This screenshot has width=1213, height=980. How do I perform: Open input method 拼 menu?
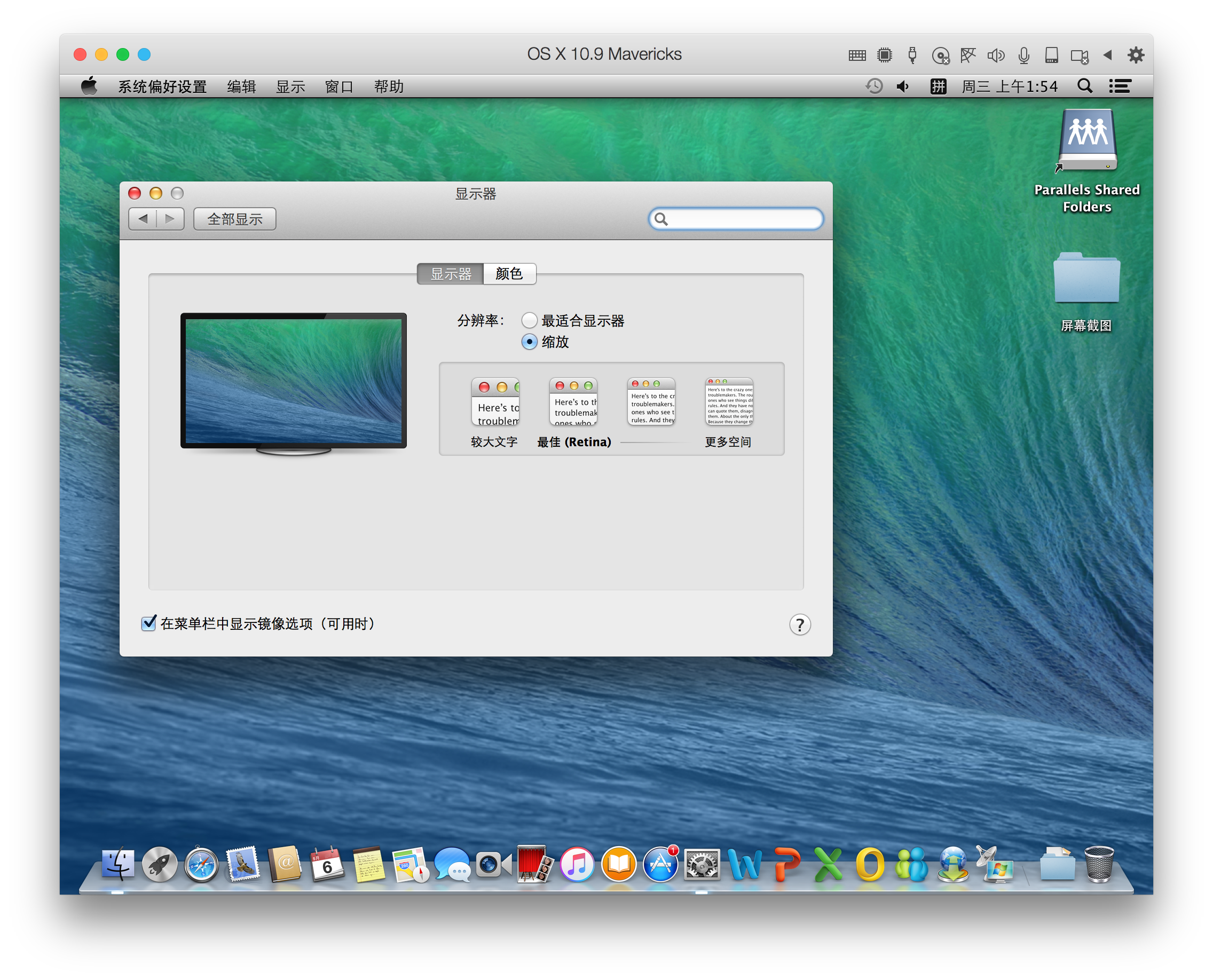(x=938, y=86)
